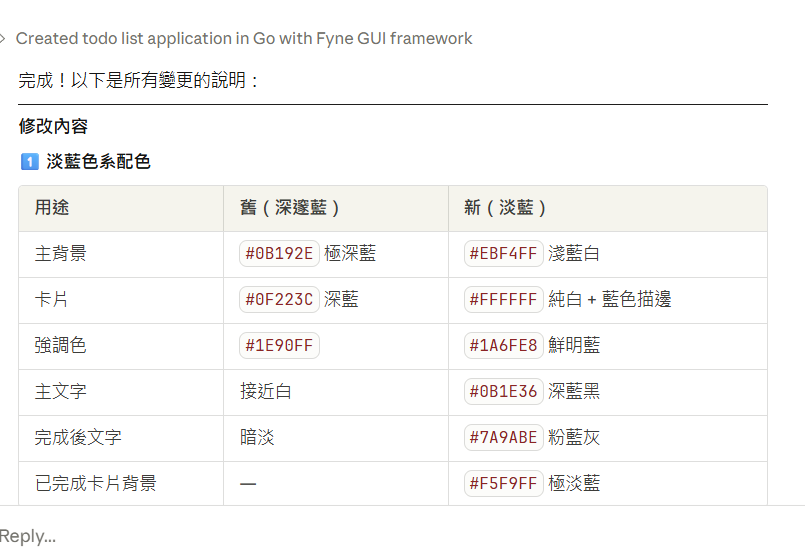Click the 舊（深邃藍）column header

(291, 208)
